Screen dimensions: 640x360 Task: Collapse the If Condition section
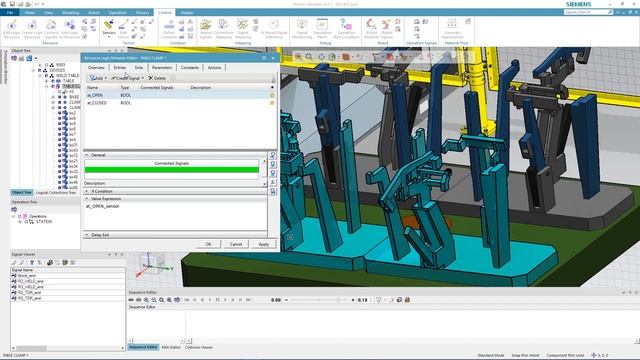[x=87, y=191]
